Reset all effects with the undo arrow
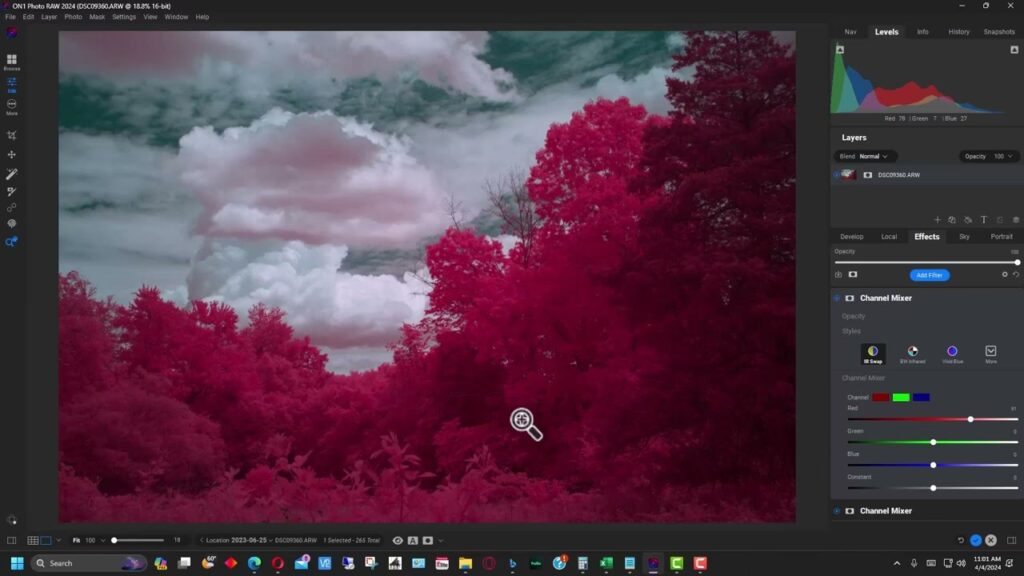This screenshot has height=576, width=1024. click(x=1016, y=274)
